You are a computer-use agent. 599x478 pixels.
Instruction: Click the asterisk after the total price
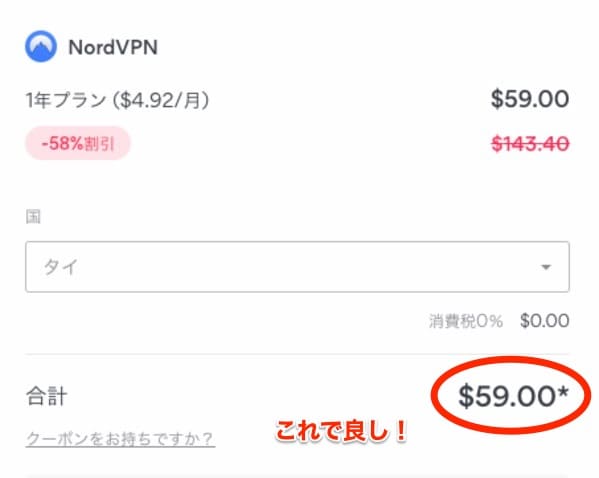(563, 392)
